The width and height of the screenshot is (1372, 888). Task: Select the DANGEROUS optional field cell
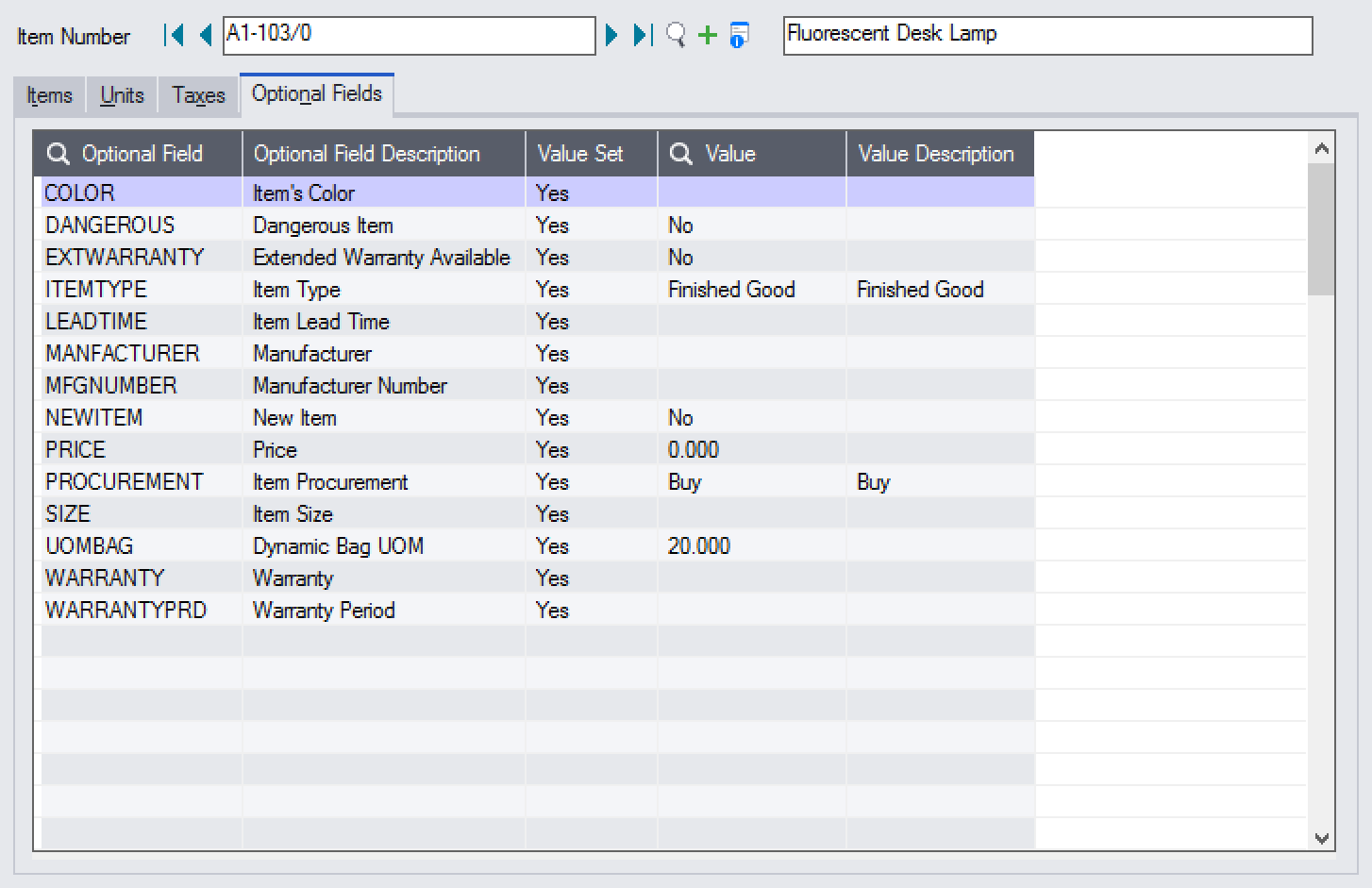point(142,225)
